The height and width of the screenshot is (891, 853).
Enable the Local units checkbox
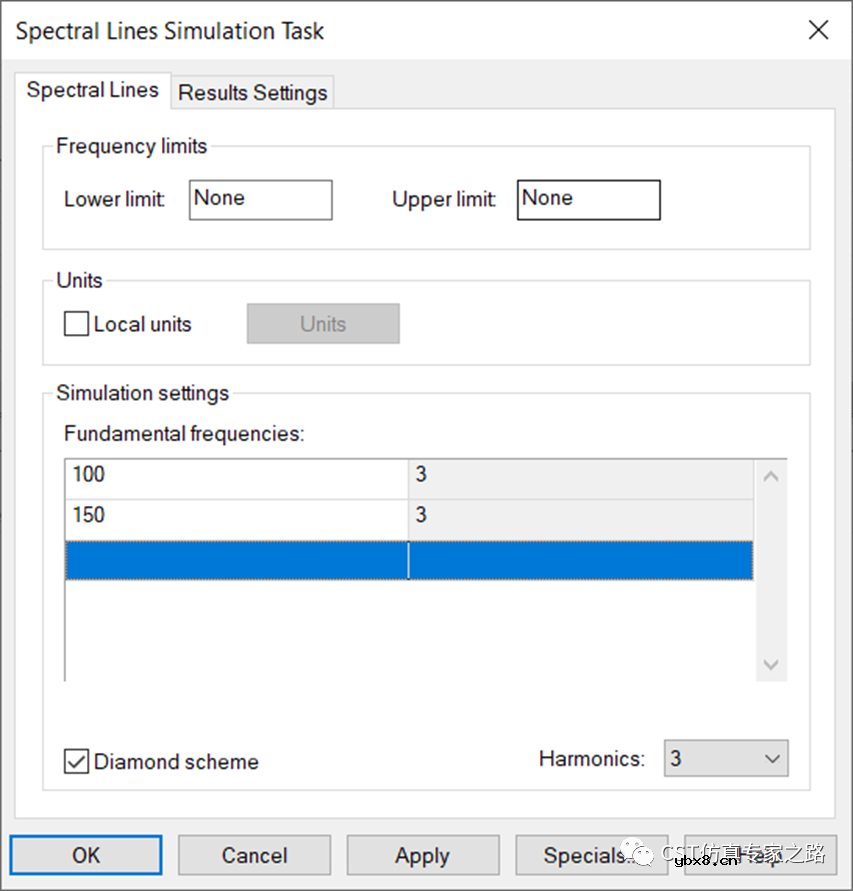[x=76, y=324]
